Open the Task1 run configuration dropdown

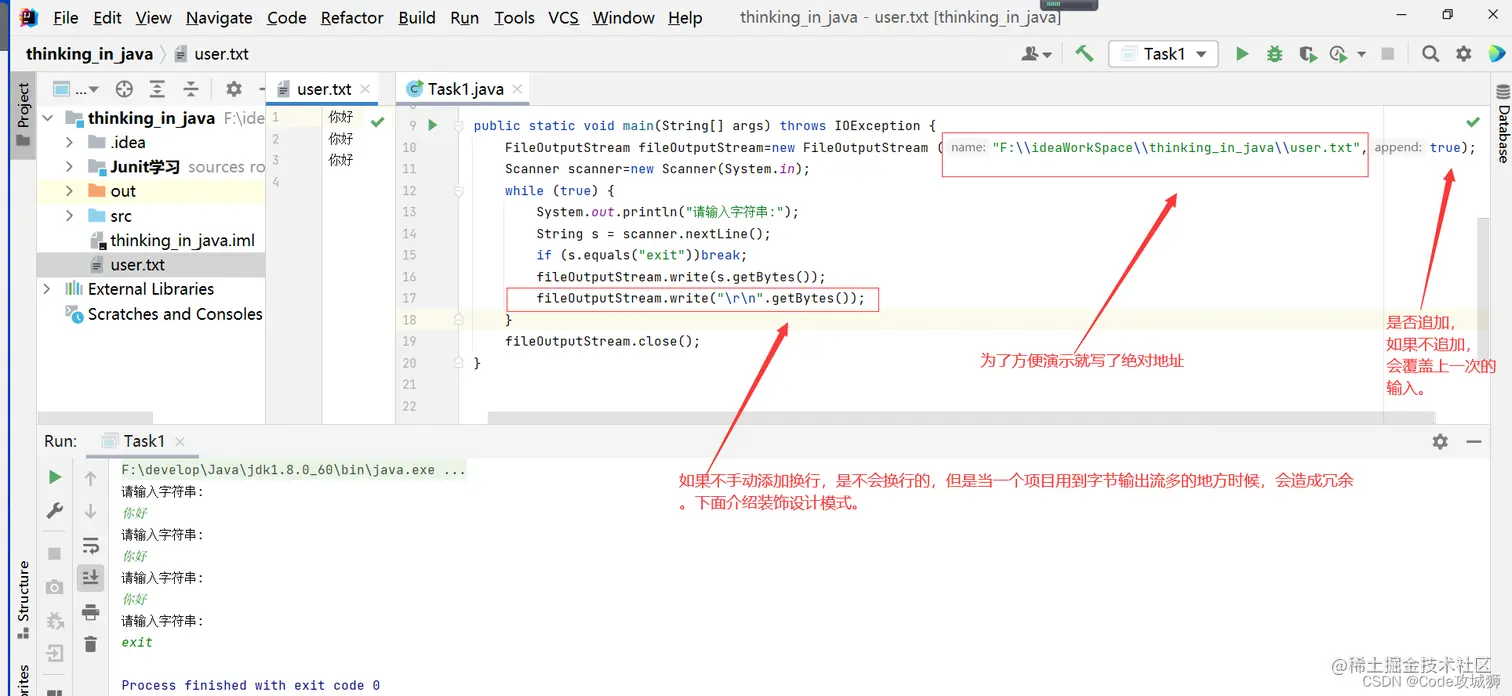tap(1164, 54)
